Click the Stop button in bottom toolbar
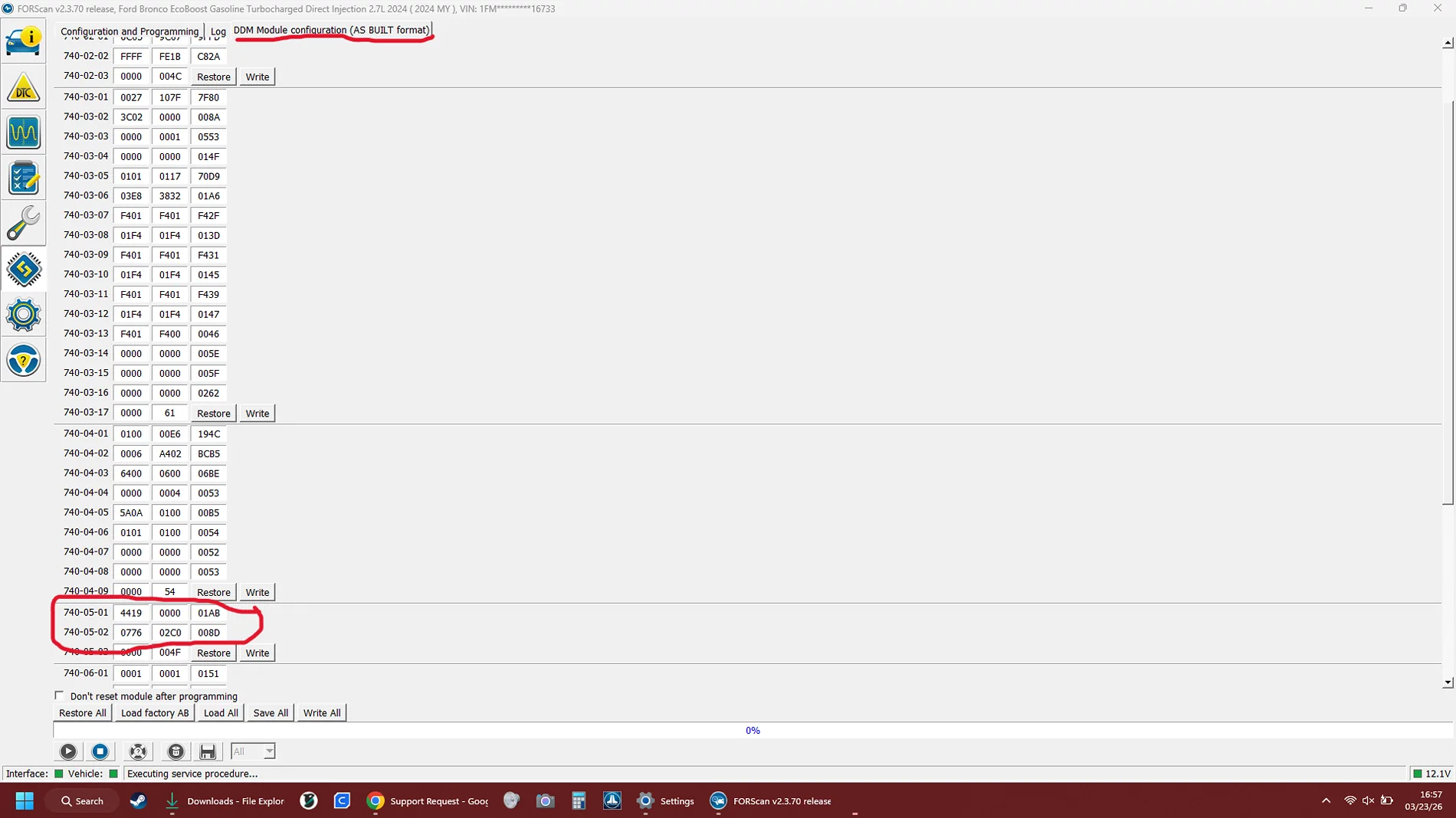 100,751
